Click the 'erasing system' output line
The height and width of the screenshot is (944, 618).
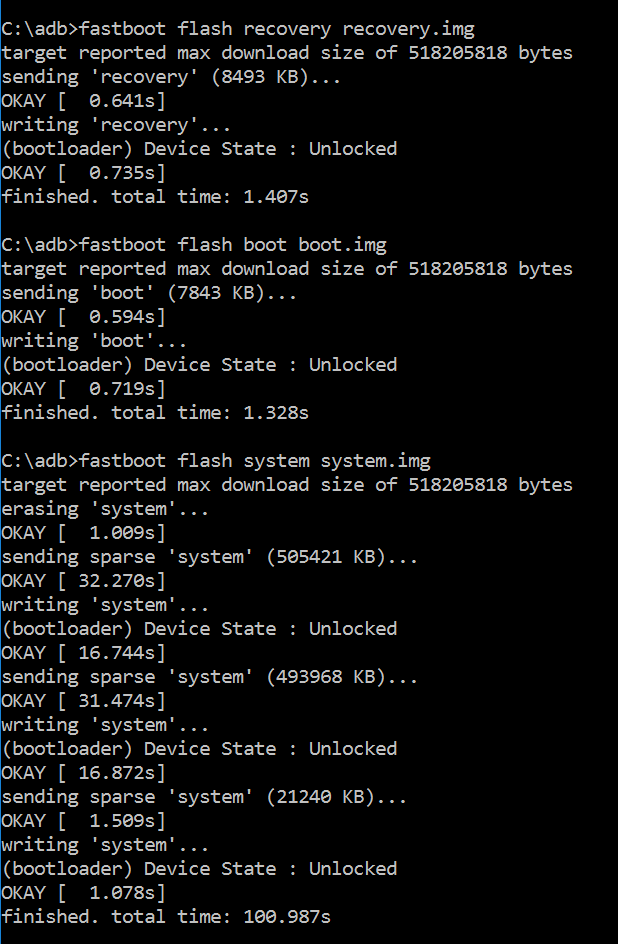(105, 509)
